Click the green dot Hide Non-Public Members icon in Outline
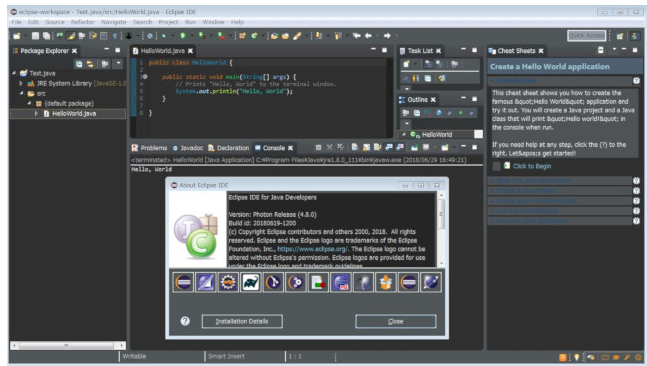 click(x=460, y=113)
